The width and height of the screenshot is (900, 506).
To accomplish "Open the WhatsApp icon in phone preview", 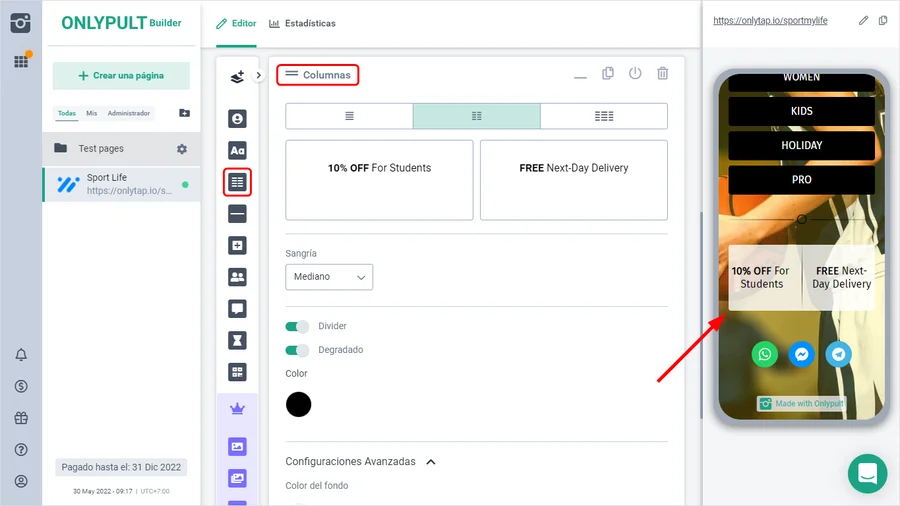I will tap(765, 354).
